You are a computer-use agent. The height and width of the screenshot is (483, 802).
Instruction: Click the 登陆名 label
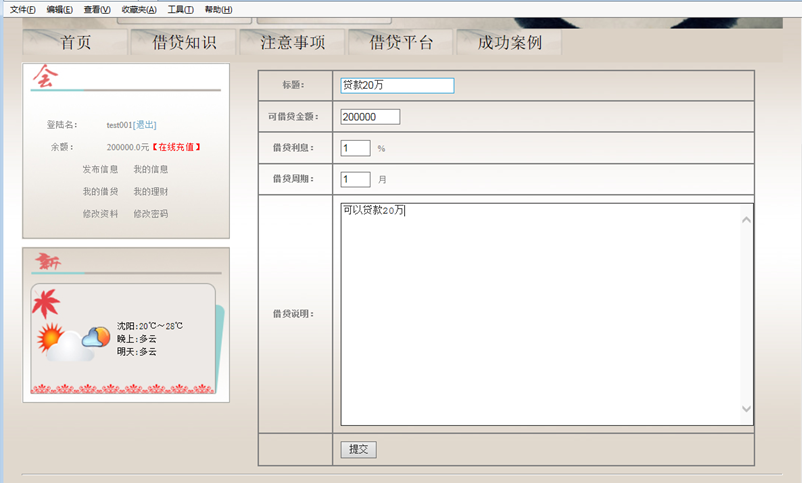point(62,125)
